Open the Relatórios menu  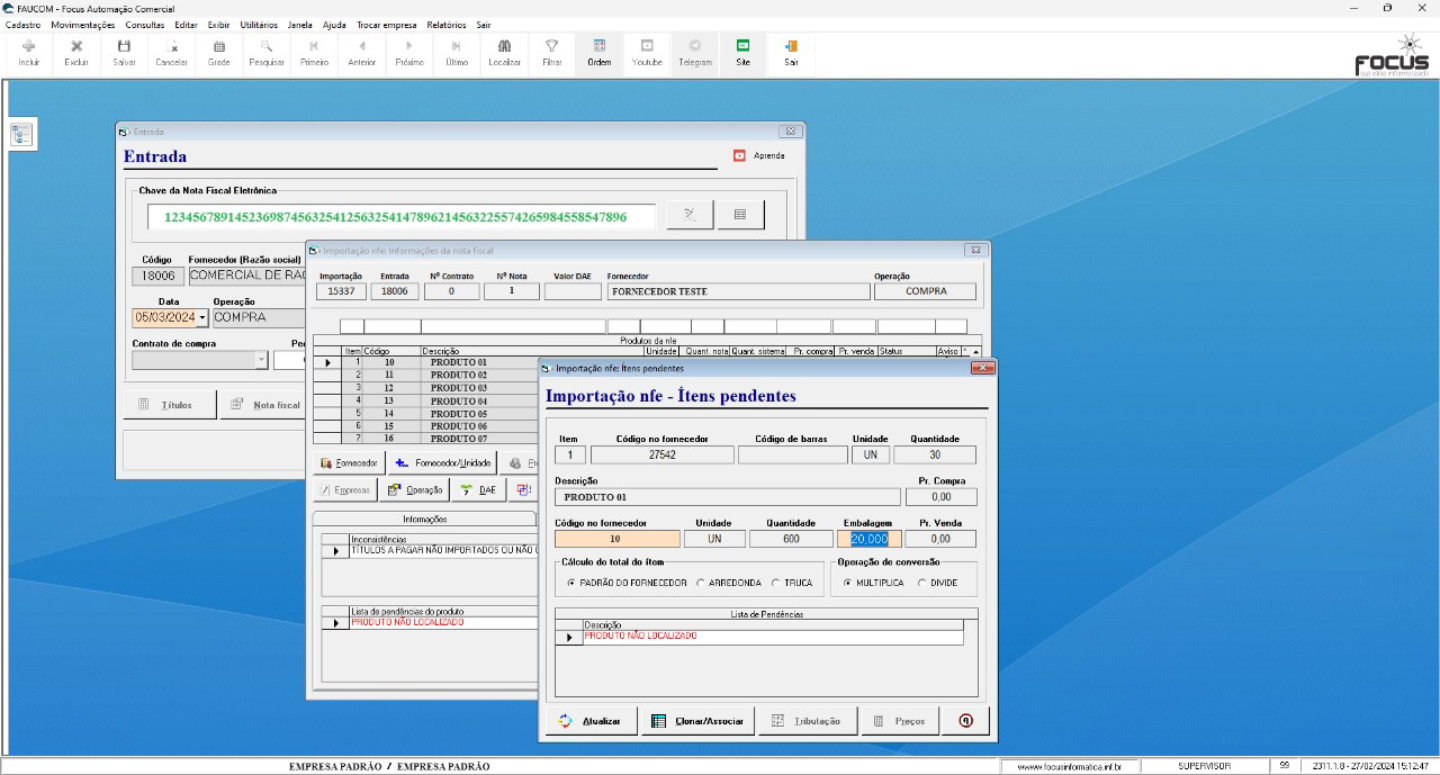coord(446,25)
